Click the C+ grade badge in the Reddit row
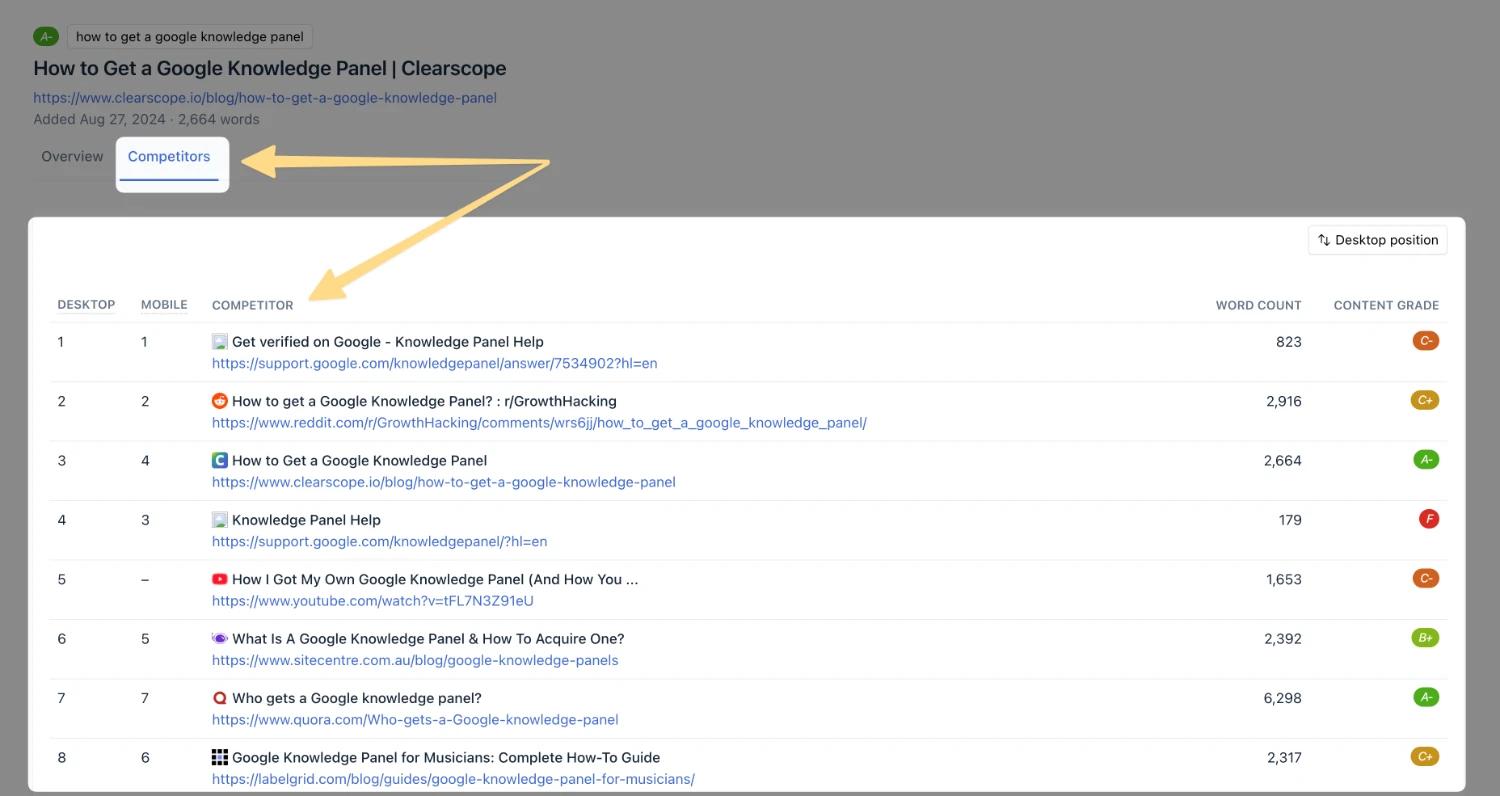1500x796 pixels. [1425, 400]
